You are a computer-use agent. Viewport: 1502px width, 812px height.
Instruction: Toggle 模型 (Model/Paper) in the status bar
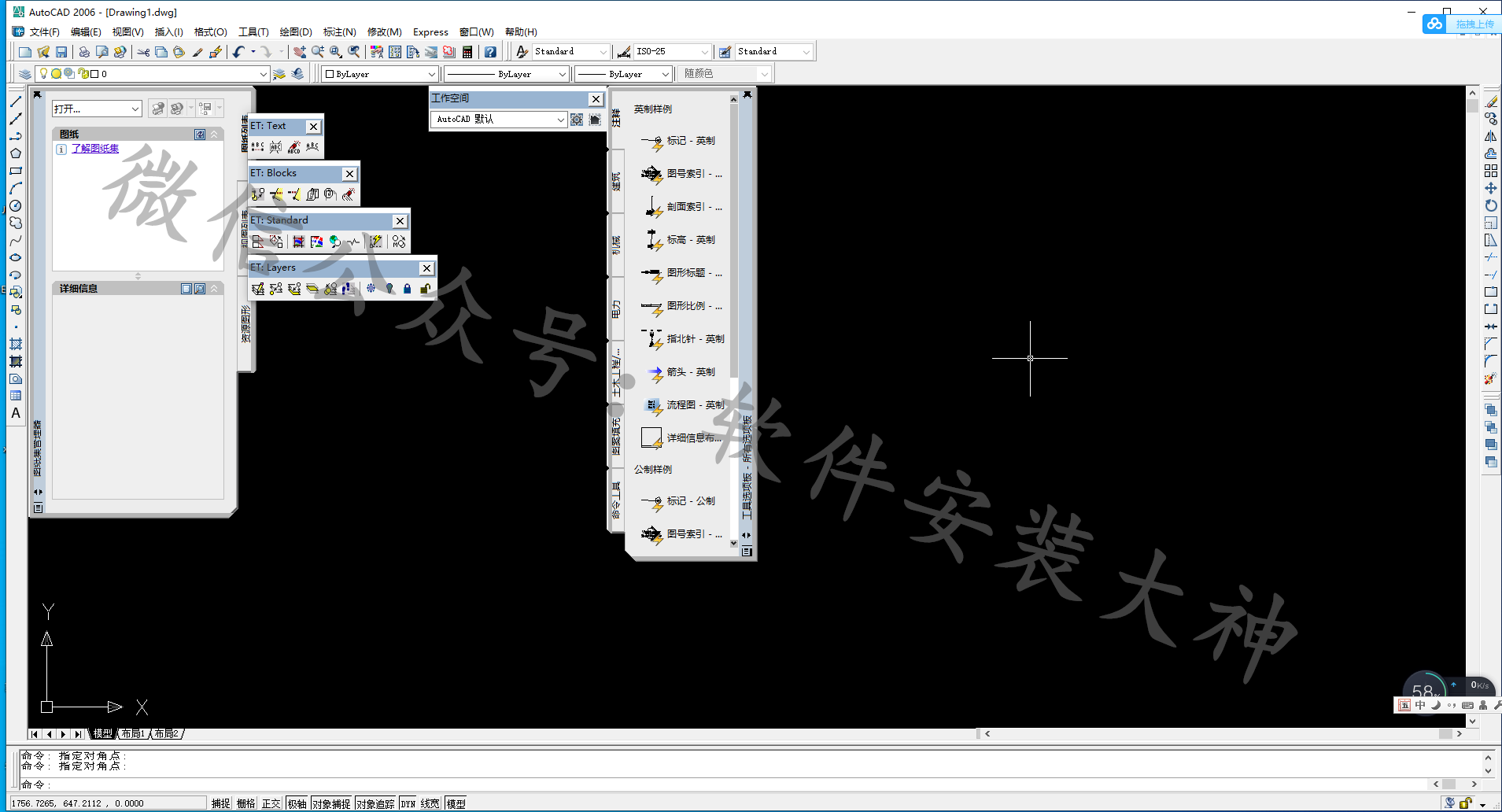[456, 803]
